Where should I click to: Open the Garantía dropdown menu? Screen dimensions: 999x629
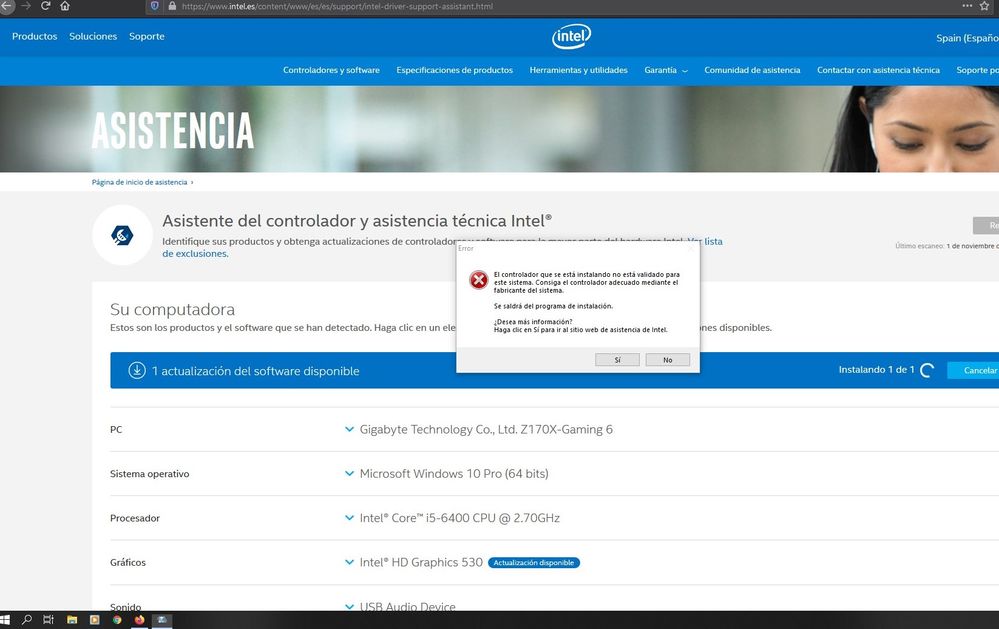click(666, 70)
